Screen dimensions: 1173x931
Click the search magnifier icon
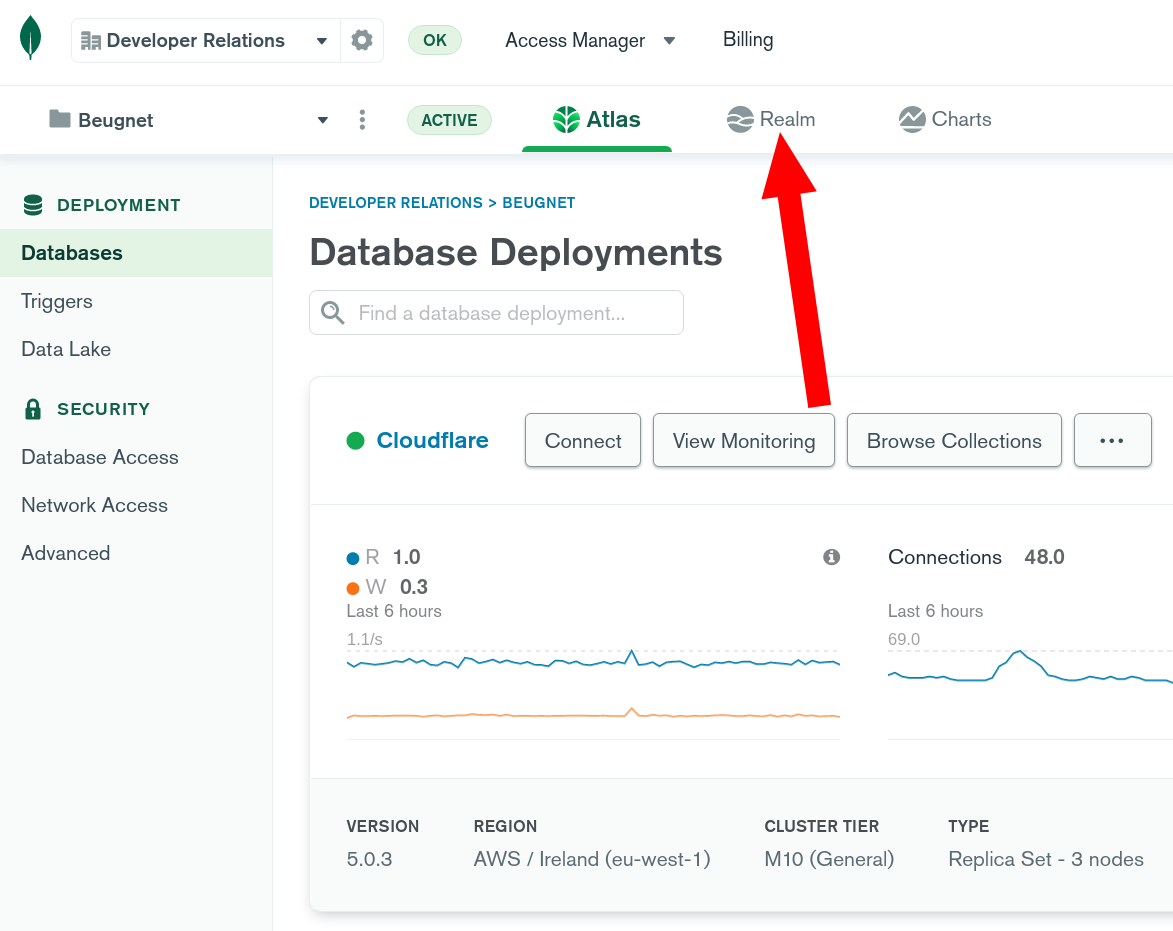pyautogui.click(x=333, y=313)
